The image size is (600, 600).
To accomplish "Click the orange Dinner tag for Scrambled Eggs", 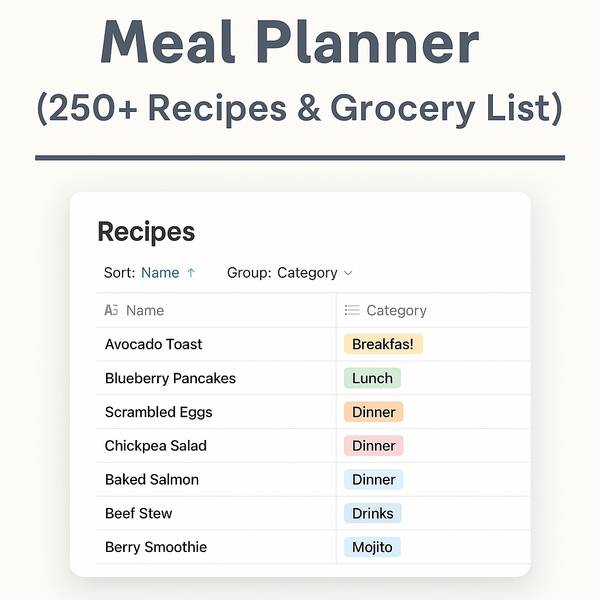I will [x=373, y=412].
